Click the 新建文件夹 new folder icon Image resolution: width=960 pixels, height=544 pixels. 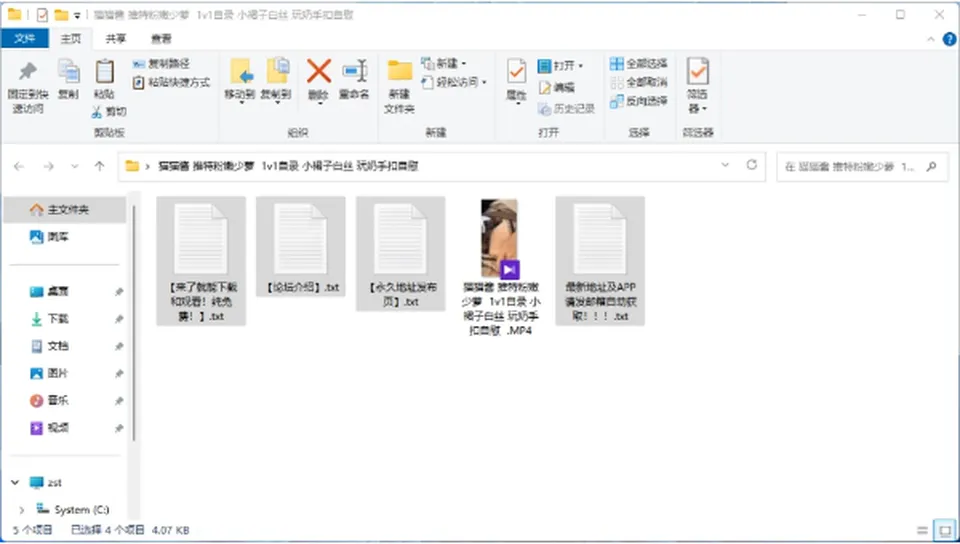400,71
